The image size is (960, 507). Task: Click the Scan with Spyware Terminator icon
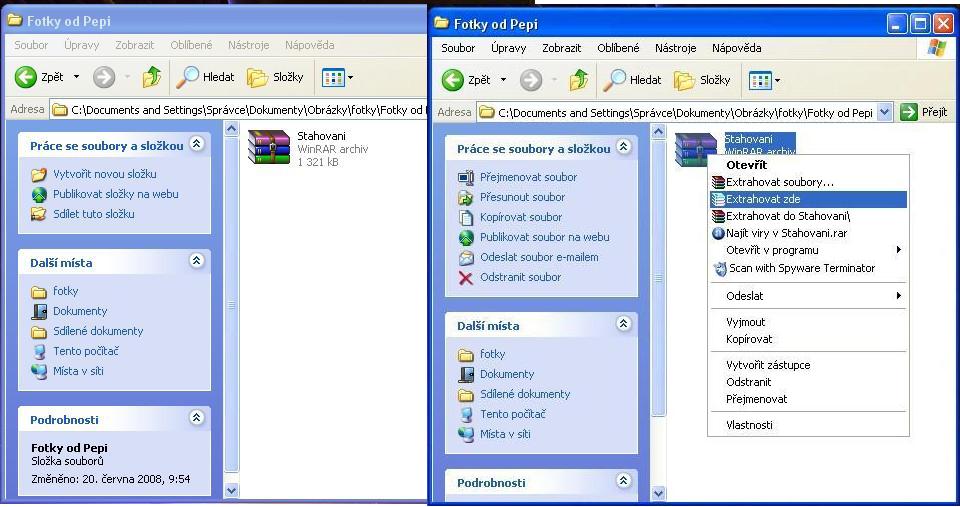(719, 268)
